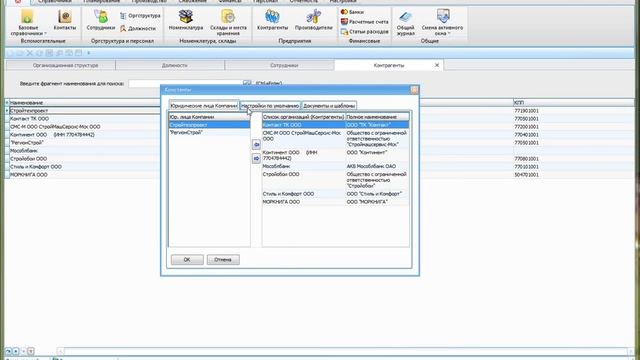Open the Производство ribbon tab
Screen dimensions: 640x360
149,2
